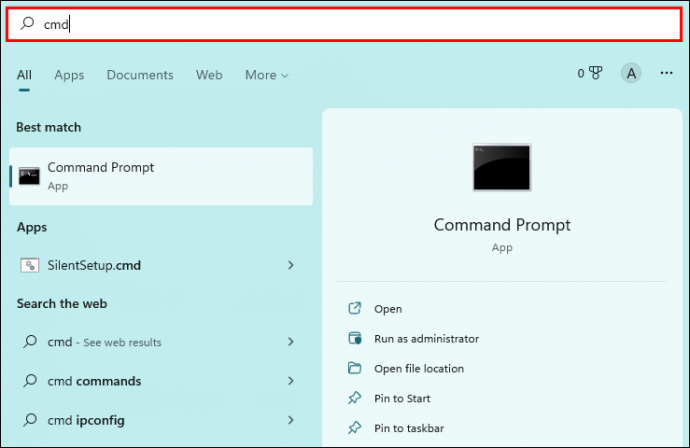Screen dimensions: 690x448
Task: Choose Pin to taskbar
Action: click(409, 429)
